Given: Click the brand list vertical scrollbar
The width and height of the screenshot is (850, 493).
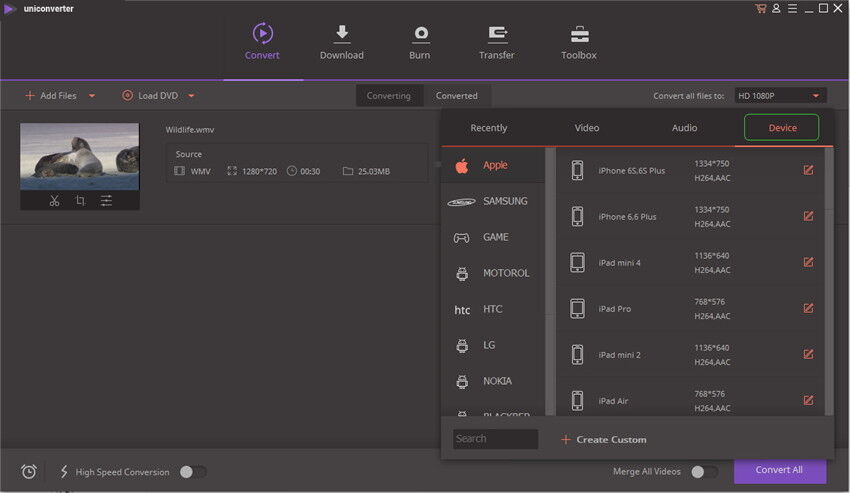Looking at the screenshot, I should pos(550,281).
